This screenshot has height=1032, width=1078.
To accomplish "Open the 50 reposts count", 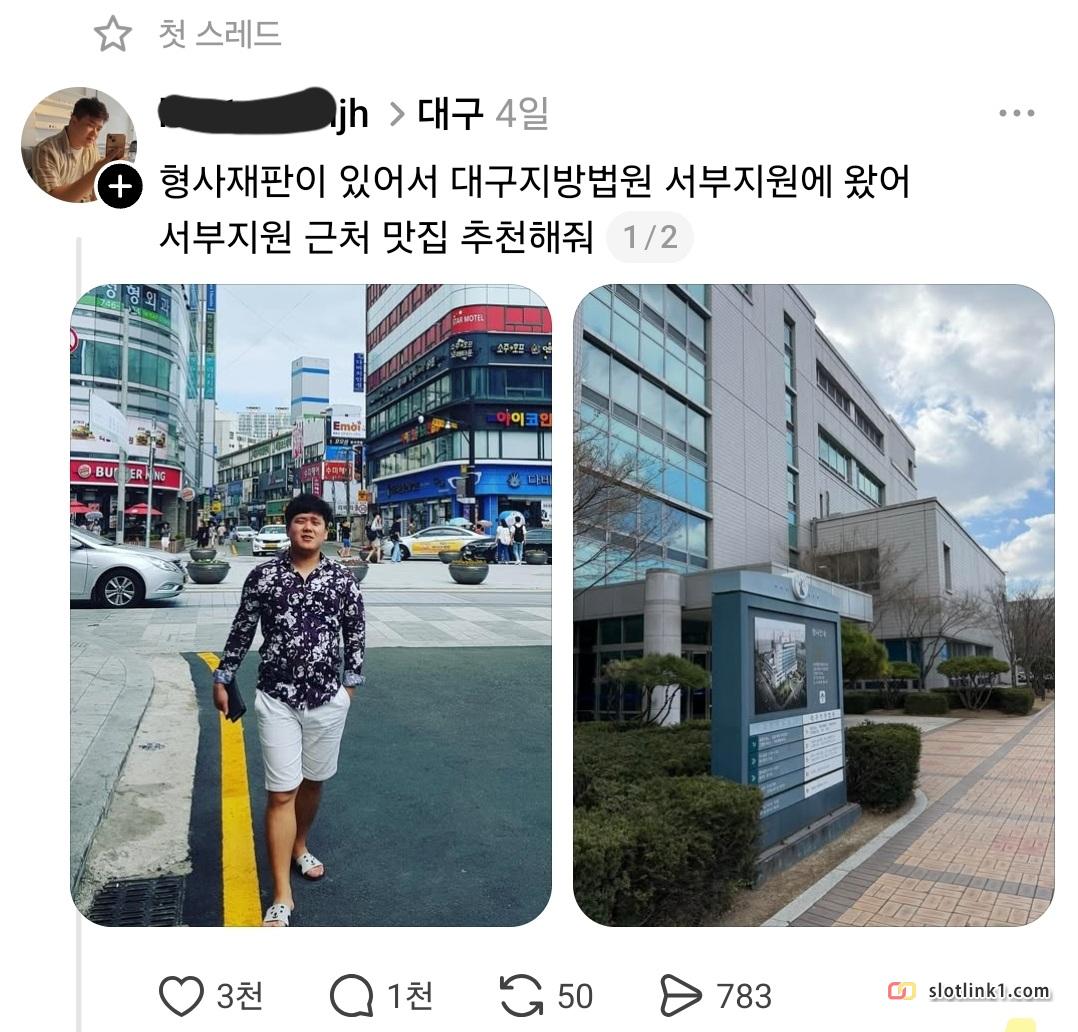I will tap(575, 996).
